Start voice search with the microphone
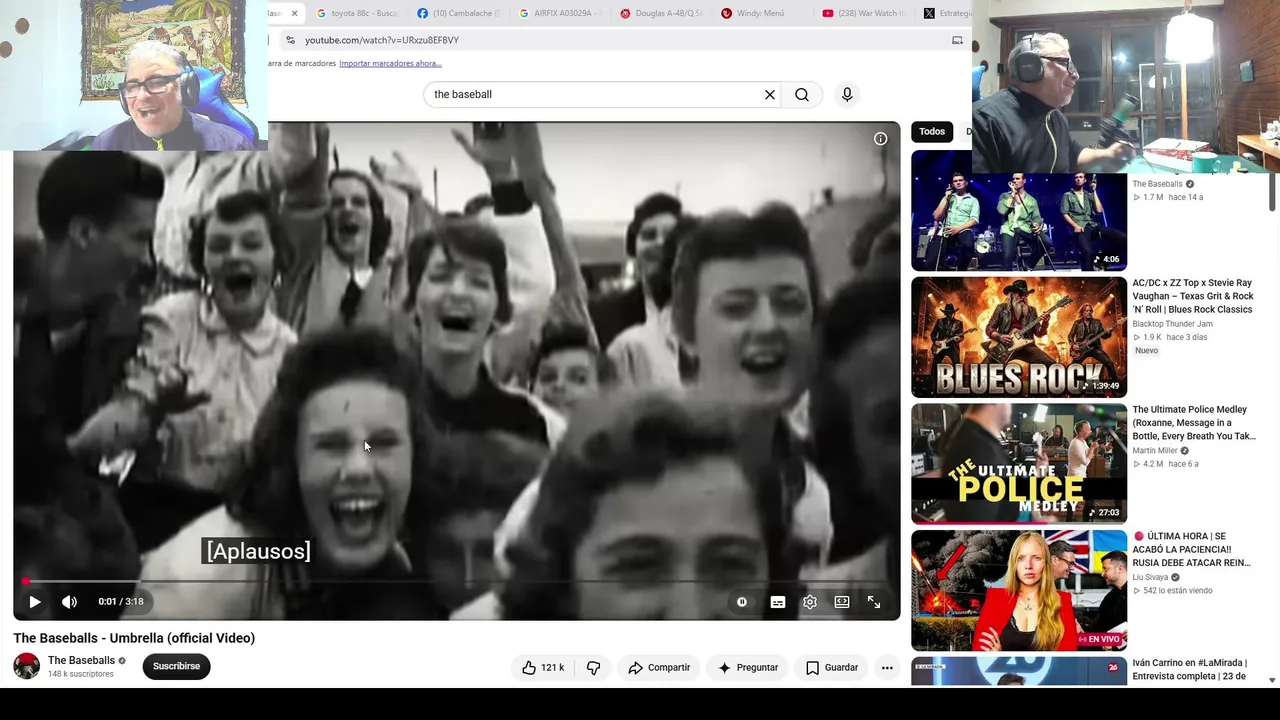This screenshot has width=1280, height=720. tap(847, 94)
